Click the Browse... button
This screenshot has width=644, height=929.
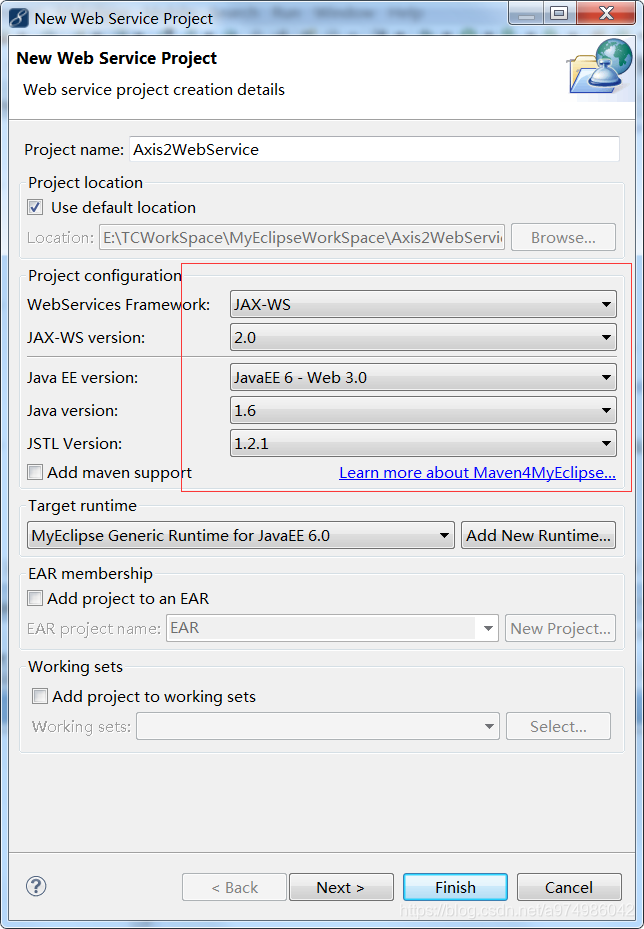[x=563, y=238]
